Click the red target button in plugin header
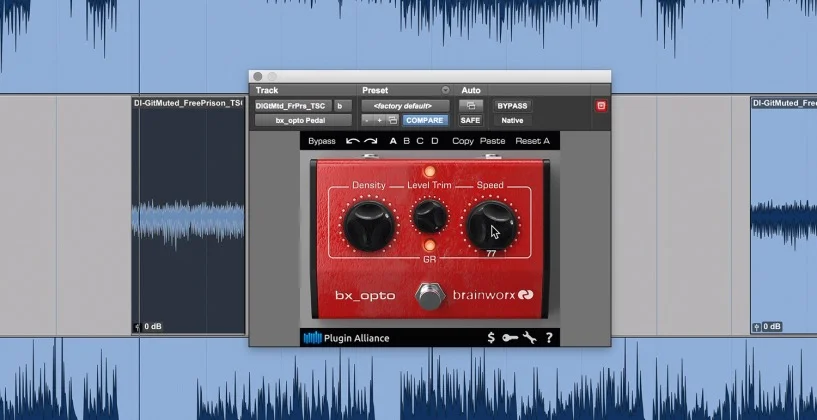817x420 pixels. (601, 106)
